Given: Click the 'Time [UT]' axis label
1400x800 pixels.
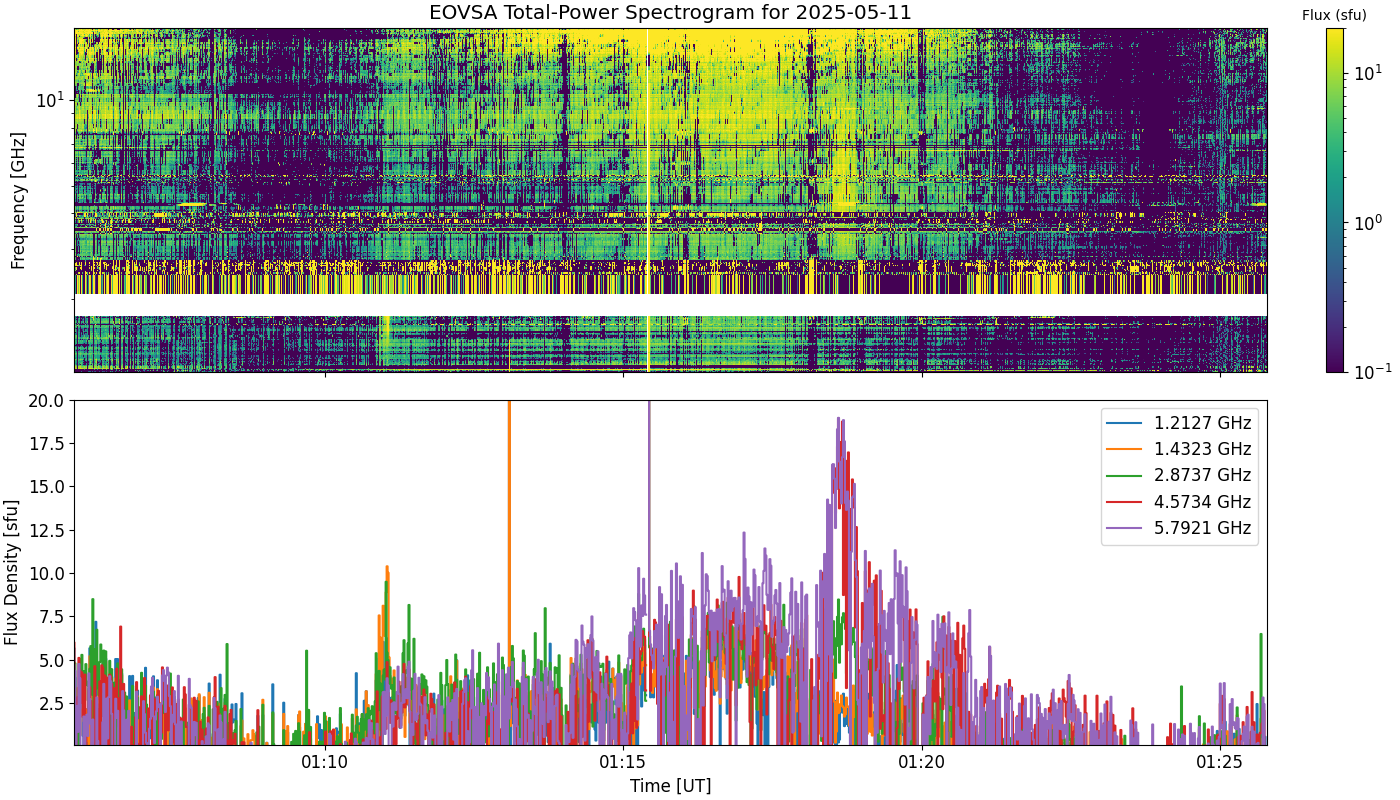Looking at the screenshot, I should pos(670,786).
